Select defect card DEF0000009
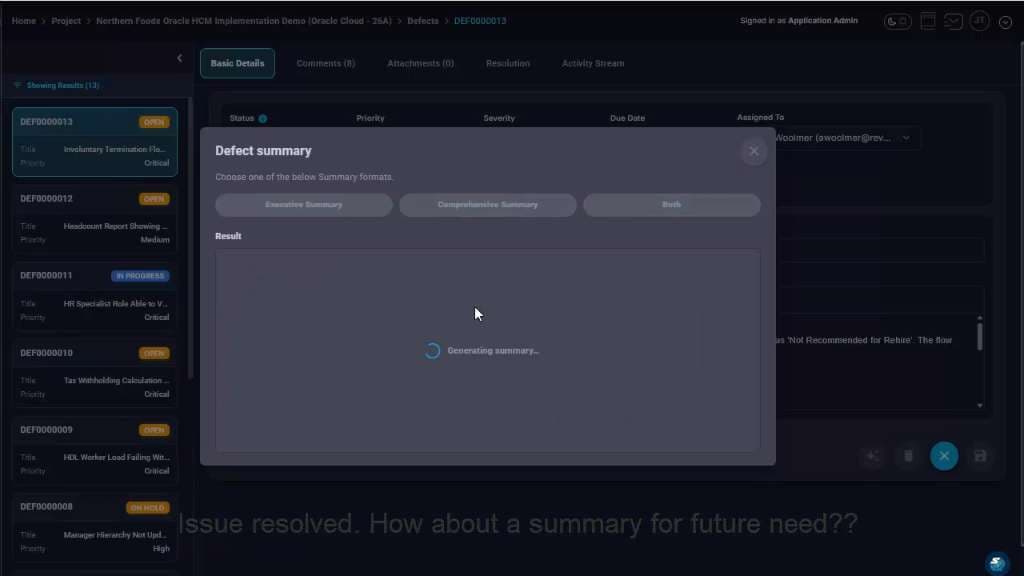Image resolution: width=1024 pixels, height=576 pixels. (x=95, y=450)
